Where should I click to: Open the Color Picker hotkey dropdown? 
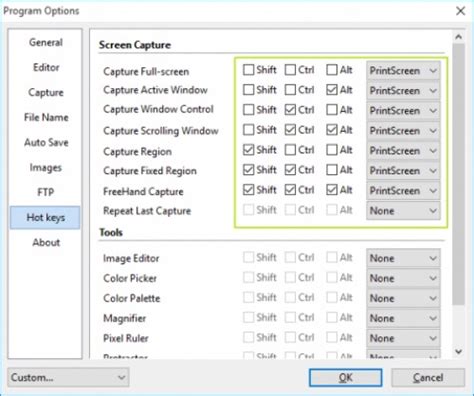[403, 278]
